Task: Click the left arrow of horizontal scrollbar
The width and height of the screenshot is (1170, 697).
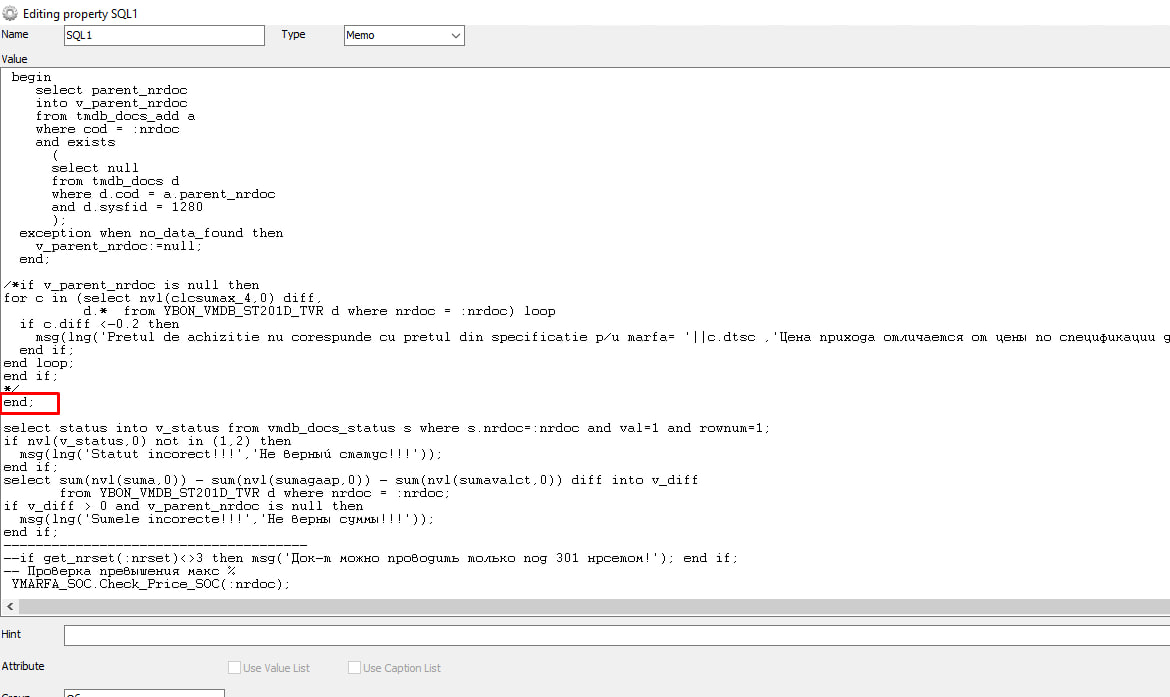Action: tap(10, 607)
